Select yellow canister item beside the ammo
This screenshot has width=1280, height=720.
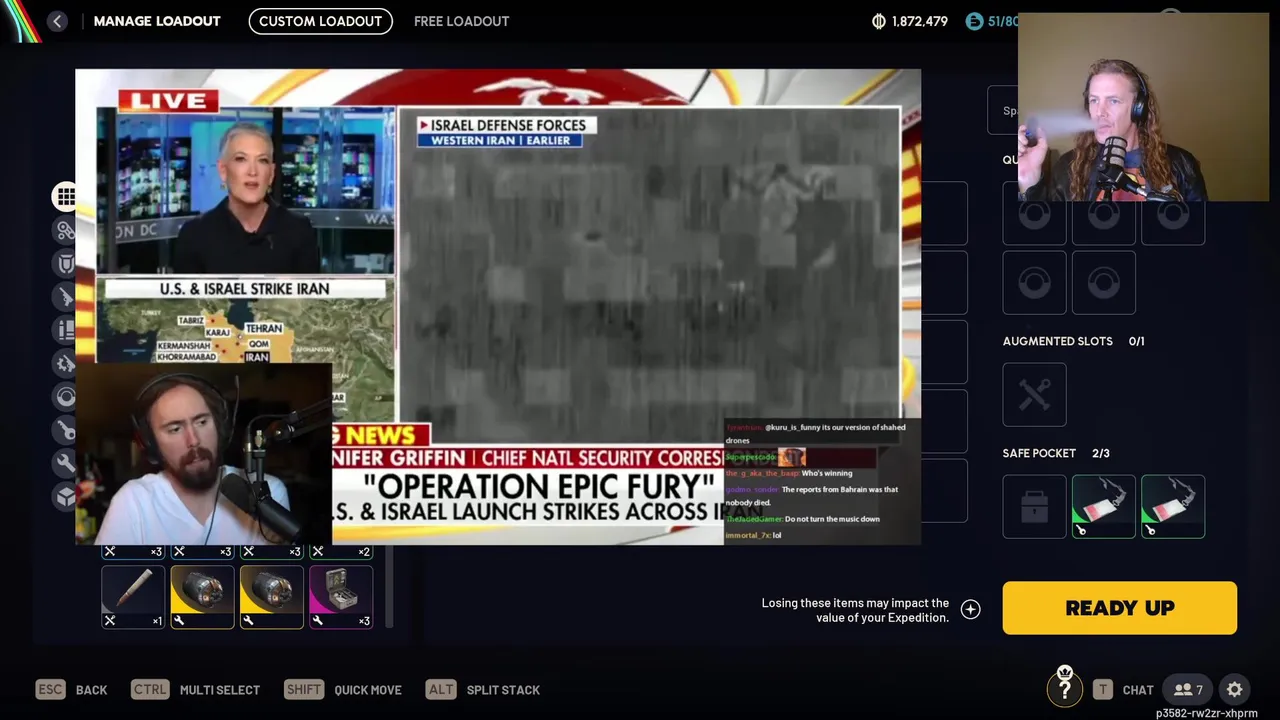(202, 597)
